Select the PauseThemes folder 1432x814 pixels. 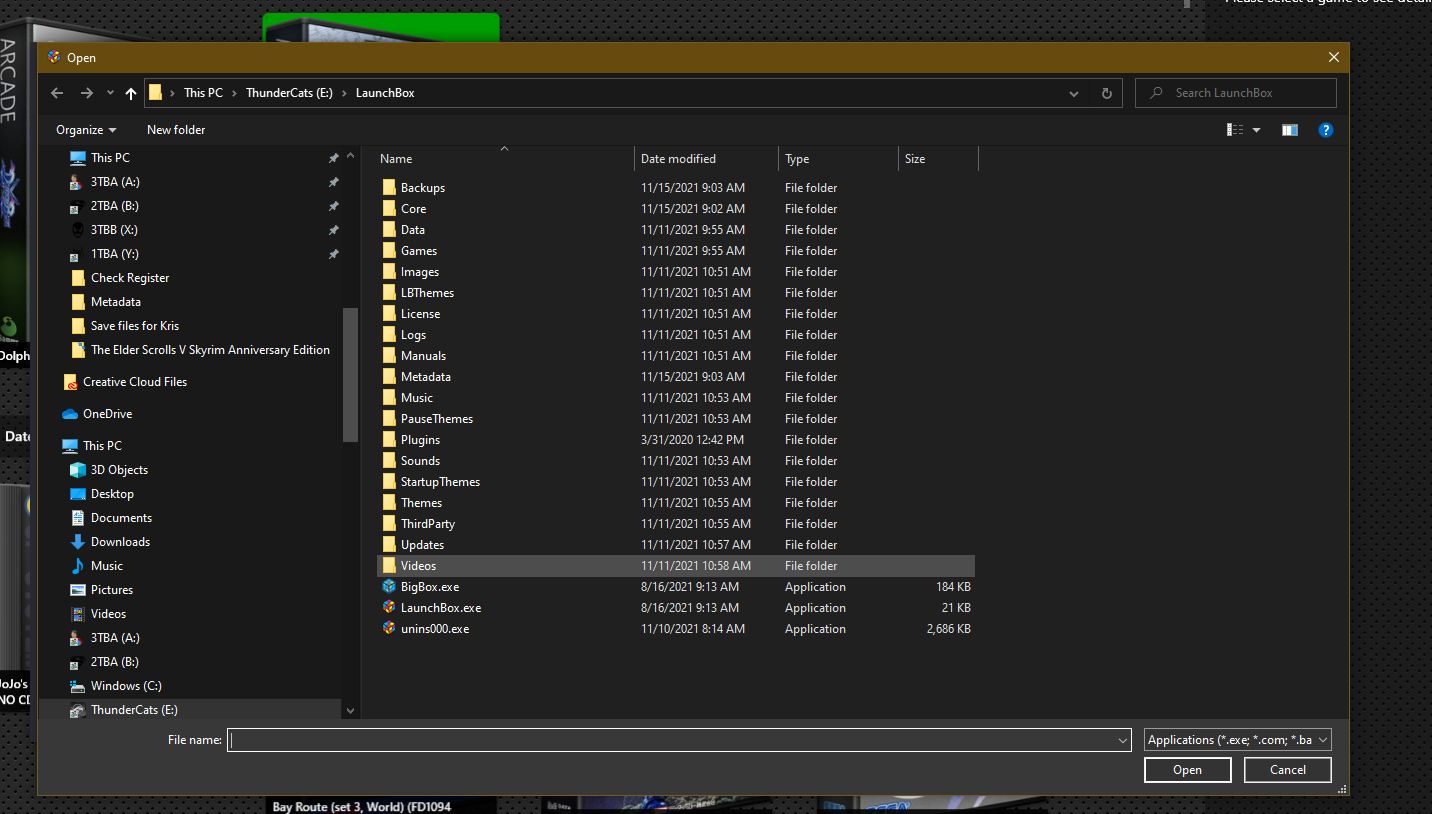[436, 419]
